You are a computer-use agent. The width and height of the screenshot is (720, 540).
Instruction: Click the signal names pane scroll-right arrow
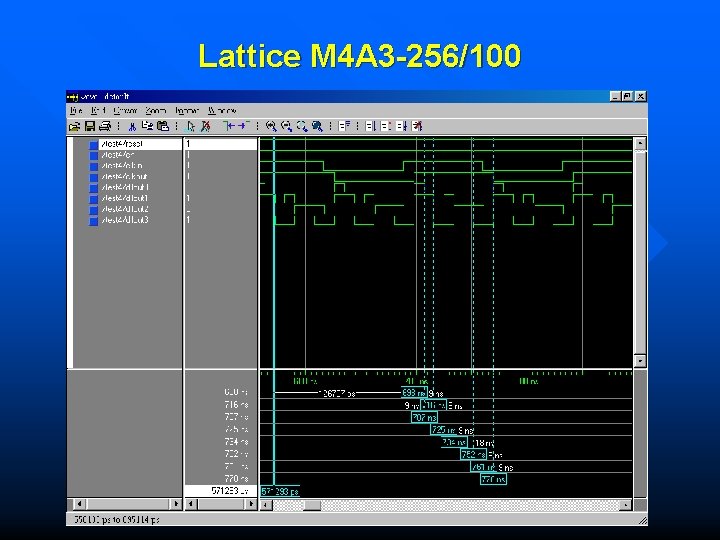click(175, 504)
